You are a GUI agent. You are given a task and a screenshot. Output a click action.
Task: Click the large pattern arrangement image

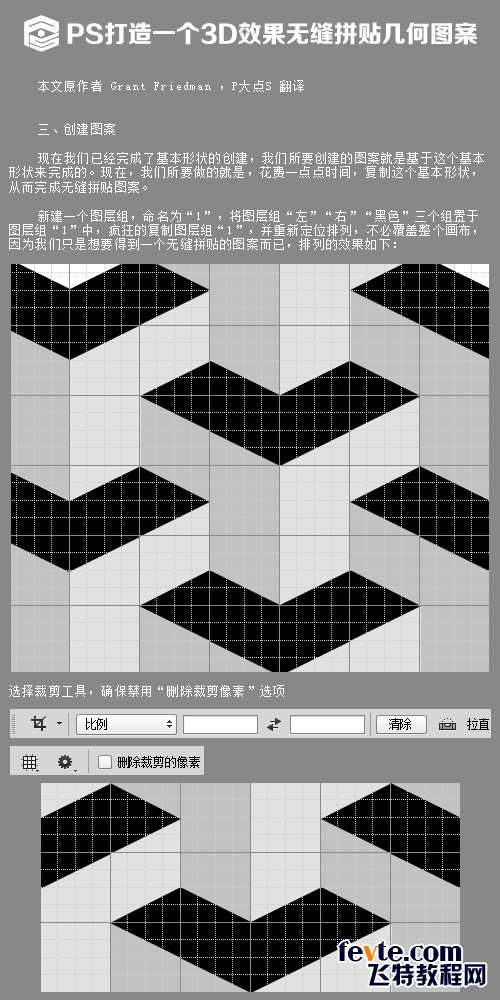(250, 467)
